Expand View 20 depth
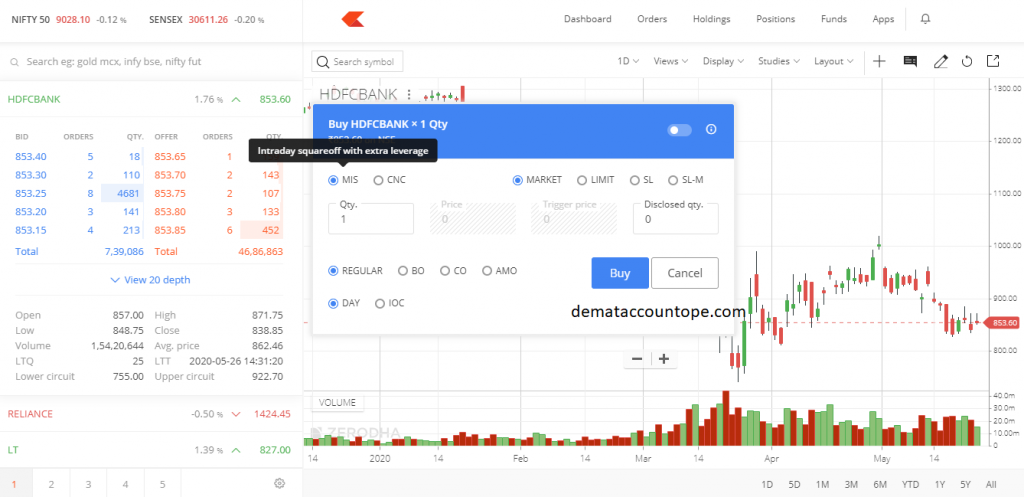The image size is (1024, 497). pyautogui.click(x=150, y=280)
